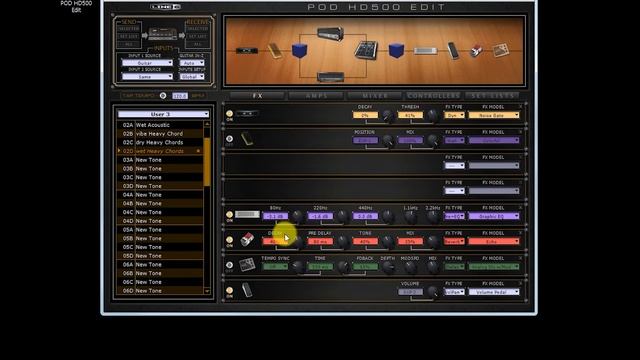
Task: Toggle the Noise Gate effect on/off
Action: click(x=229, y=113)
